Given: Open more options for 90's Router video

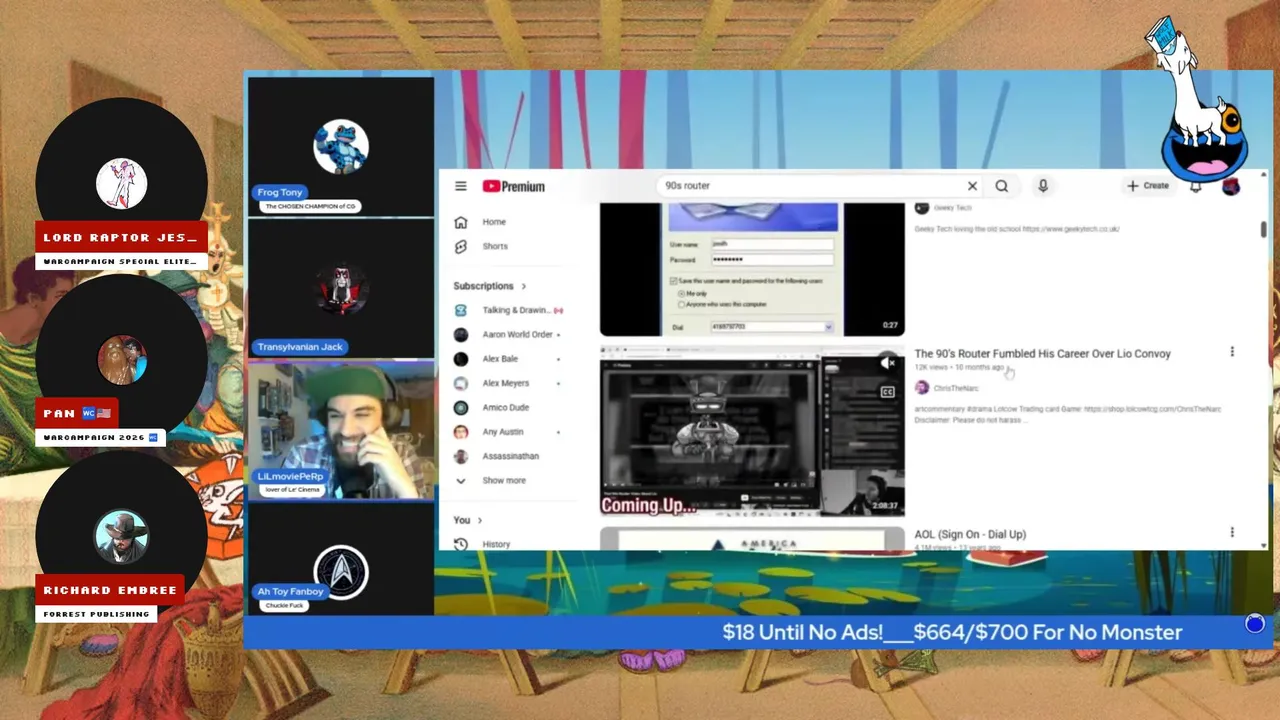Looking at the screenshot, I should [1232, 352].
